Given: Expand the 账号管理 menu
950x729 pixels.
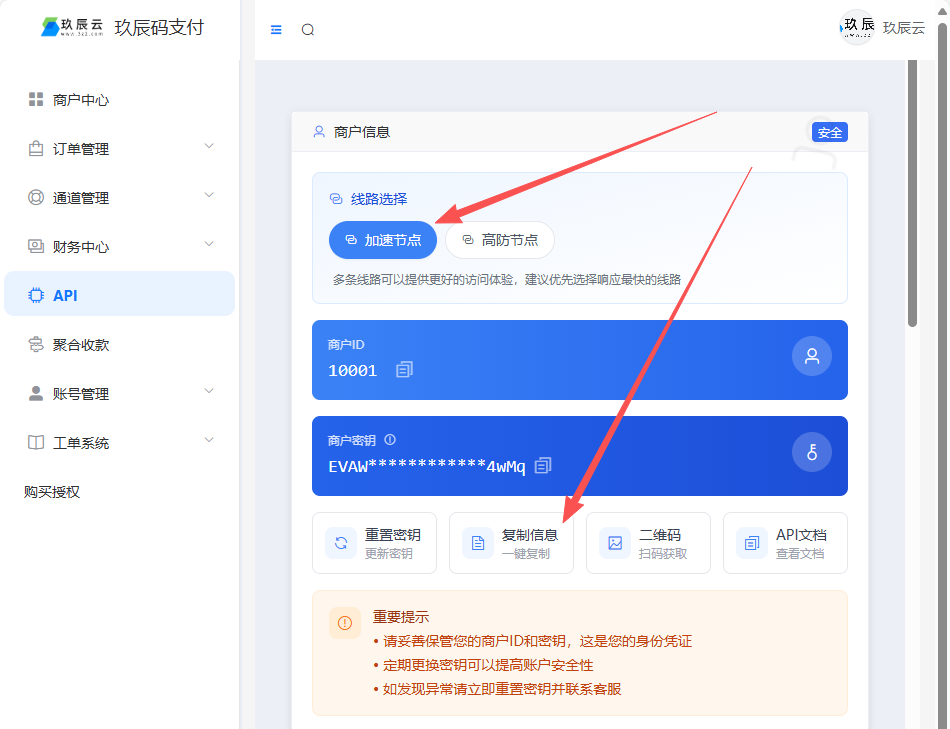Looking at the screenshot, I should tap(120, 394).
